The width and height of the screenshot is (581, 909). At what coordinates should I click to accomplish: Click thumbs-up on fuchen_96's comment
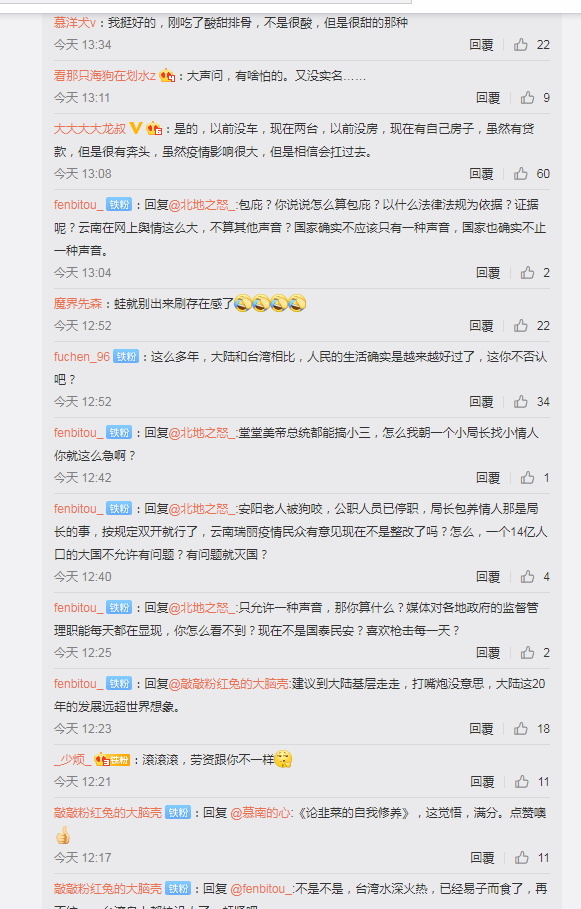point(521,401)
